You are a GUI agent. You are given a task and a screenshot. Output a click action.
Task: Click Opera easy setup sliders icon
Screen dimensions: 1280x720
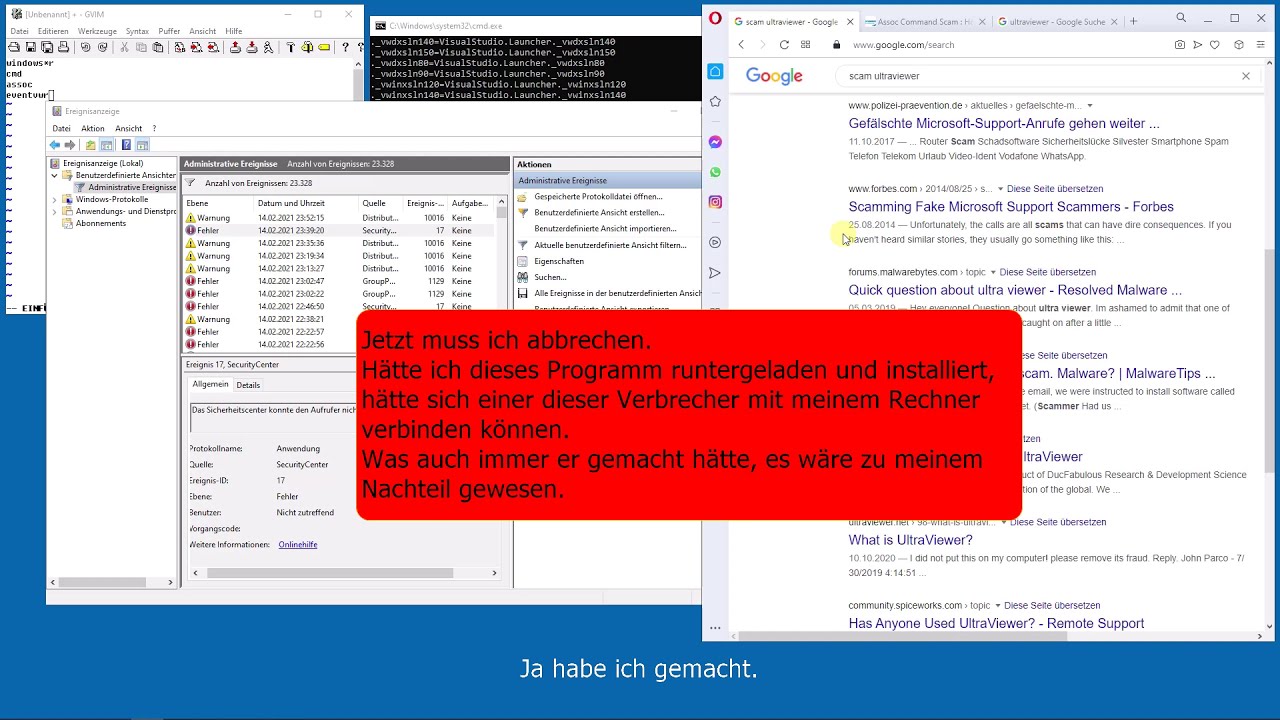(x=1261, y=45)
